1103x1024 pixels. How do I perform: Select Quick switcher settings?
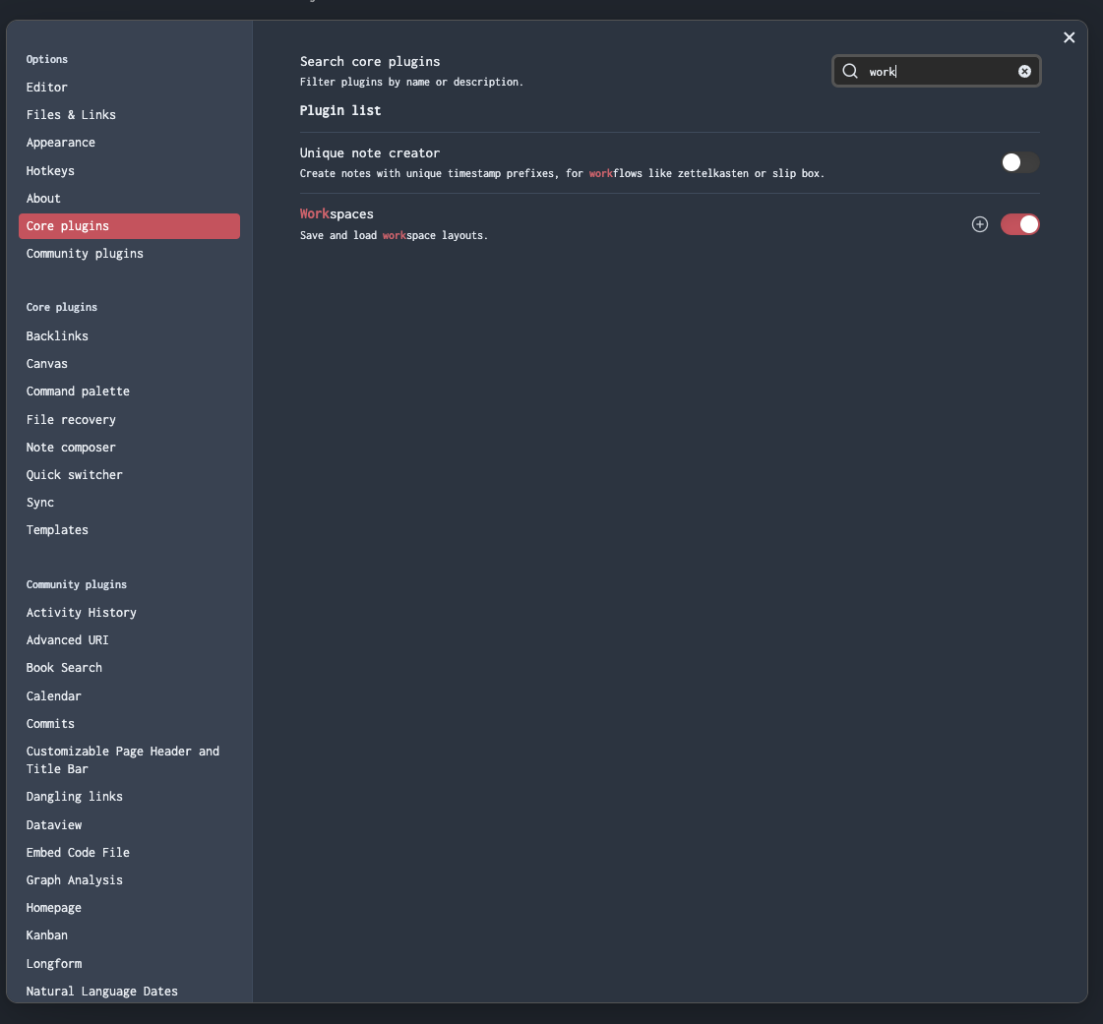[74, 475]
